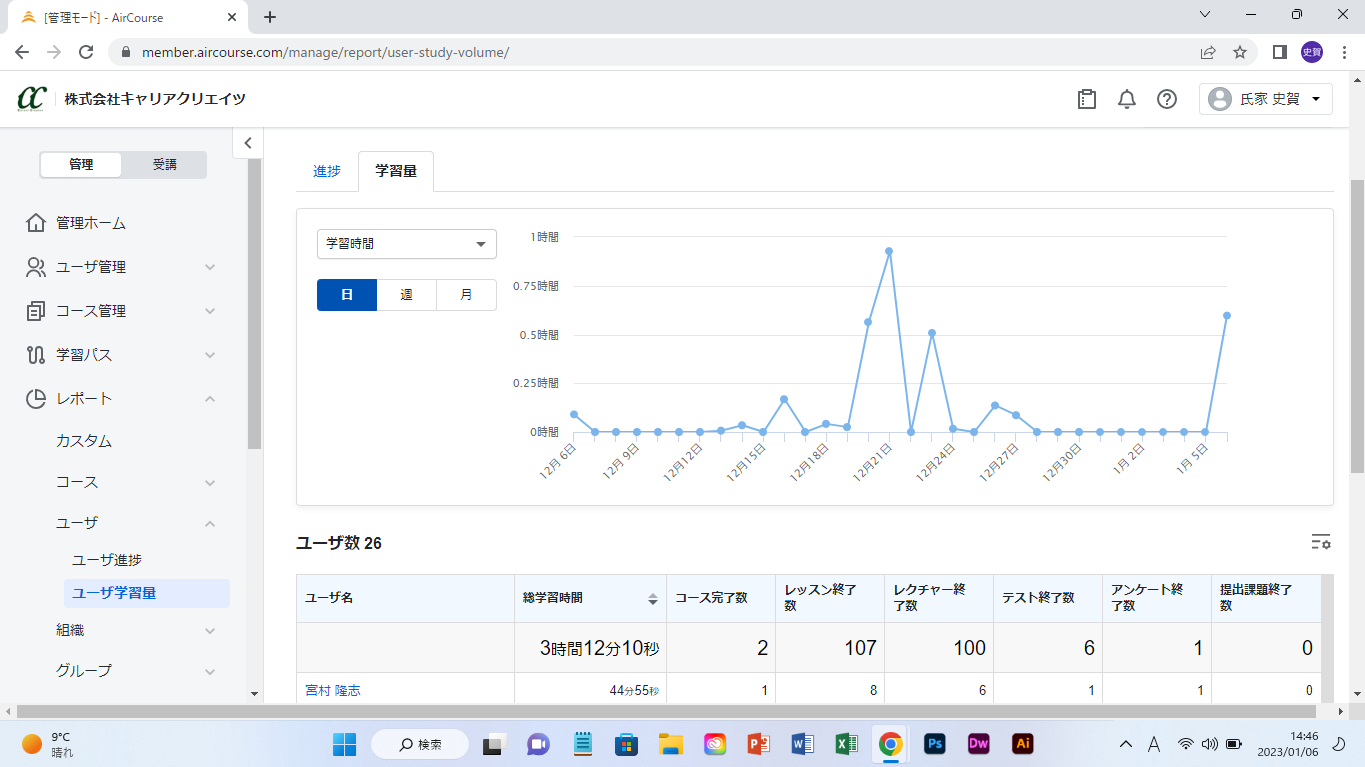This screenshot has width=1365, height=767.
Task: Open PowerPoint from the taskbar
Action: (x=758, y=744)
